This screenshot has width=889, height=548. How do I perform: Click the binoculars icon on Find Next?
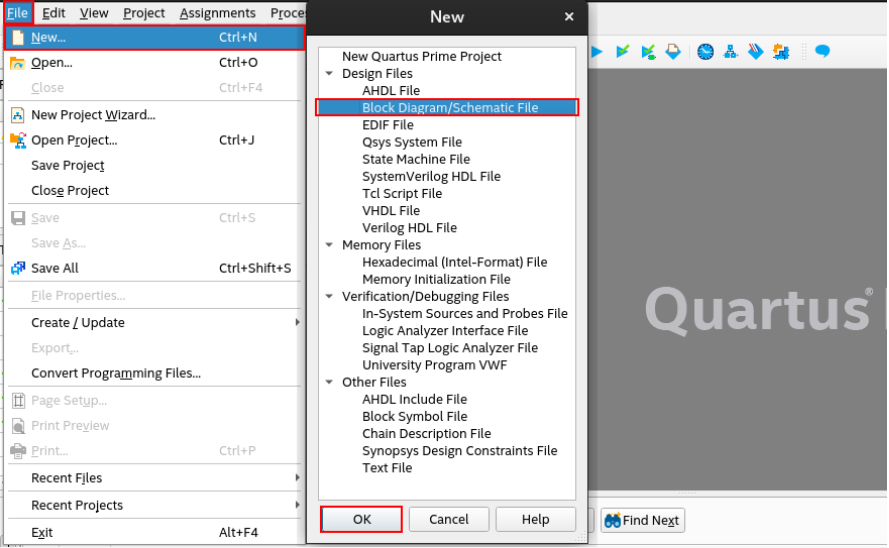(x=612, y=520)
